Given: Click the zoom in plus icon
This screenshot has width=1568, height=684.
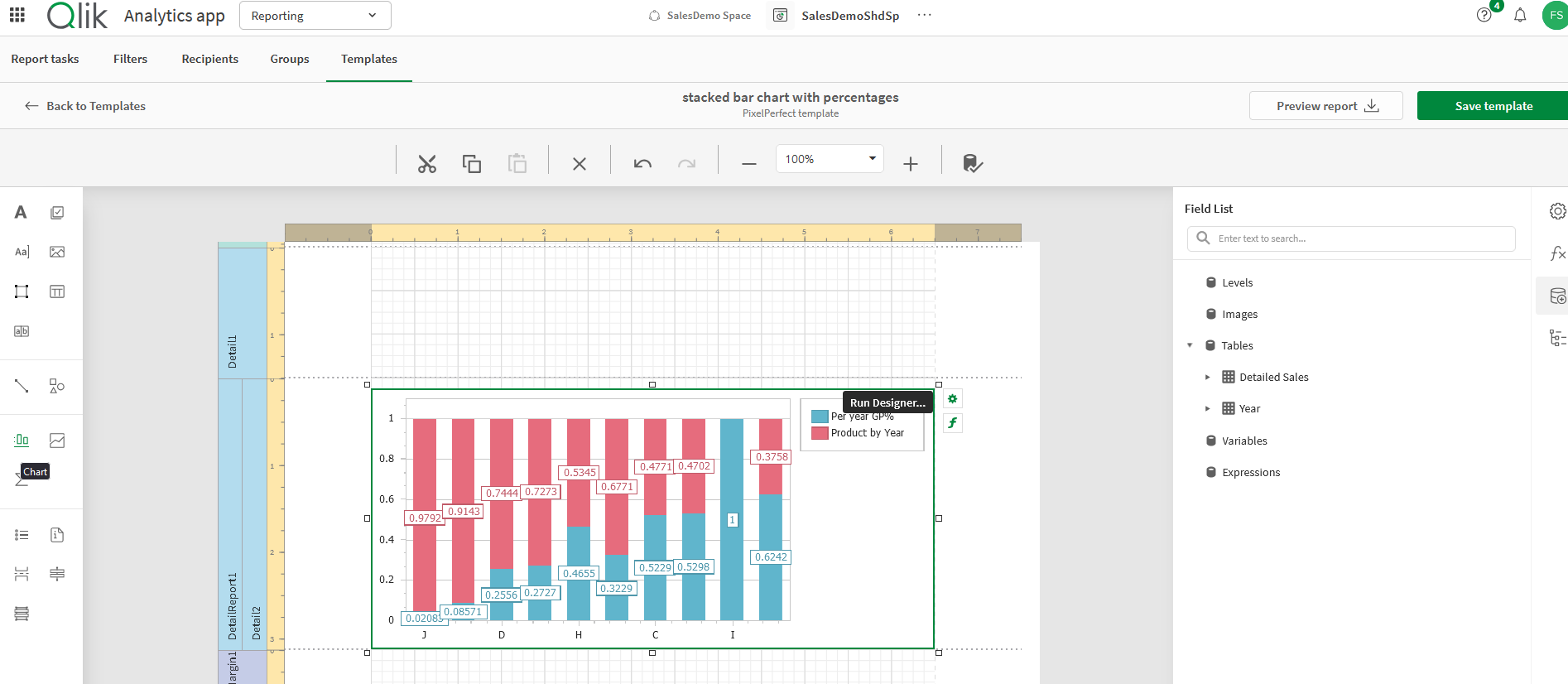Looking at the screenshot, I should coord(911,164).
